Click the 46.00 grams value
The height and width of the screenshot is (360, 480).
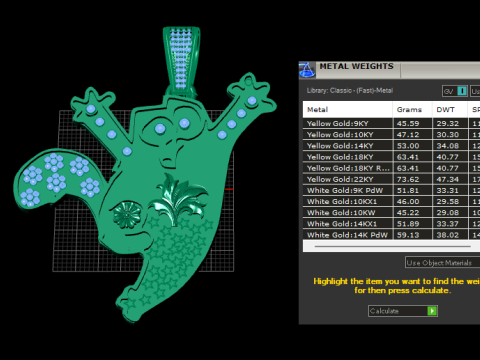coord(408,202)
